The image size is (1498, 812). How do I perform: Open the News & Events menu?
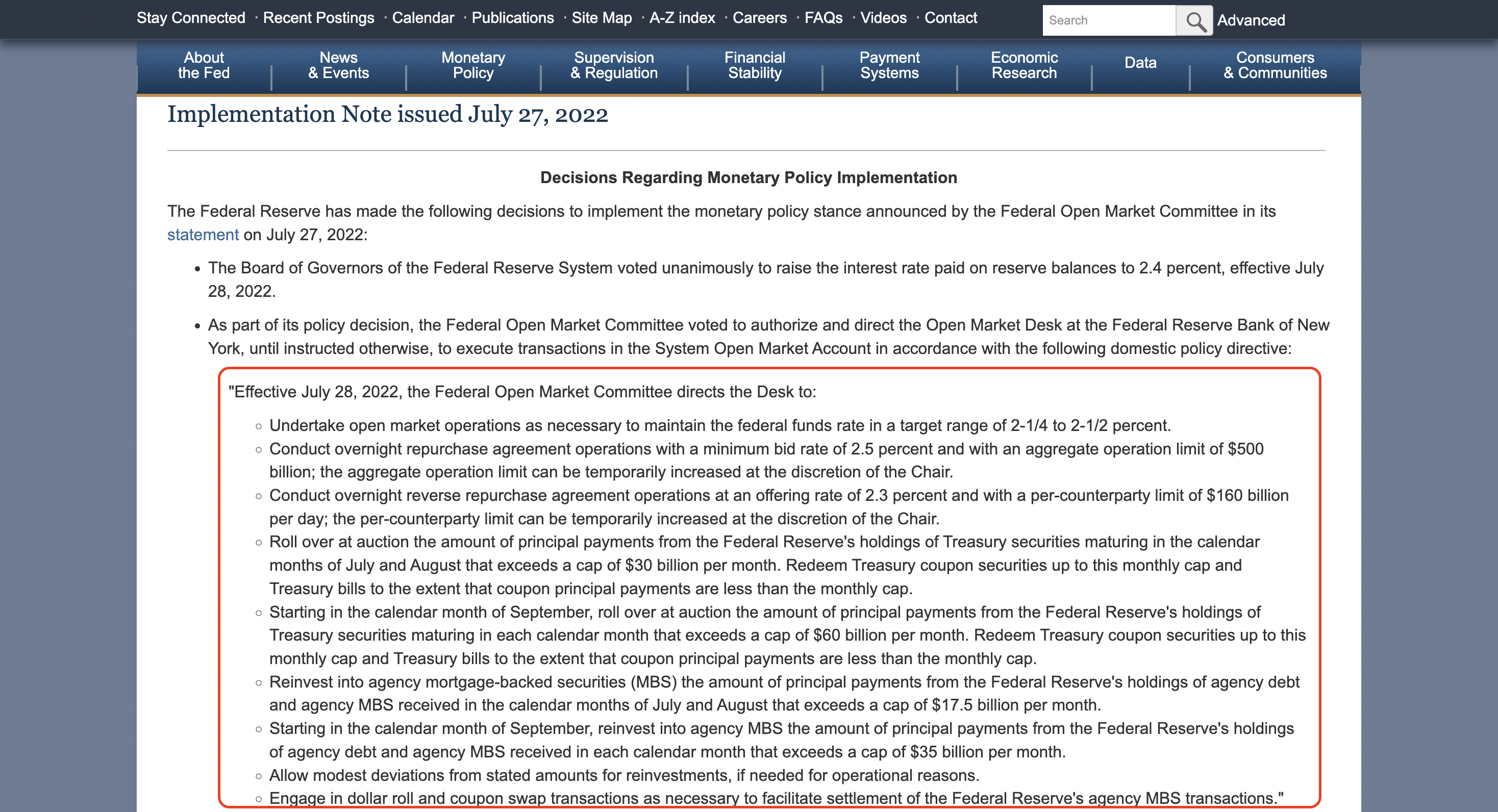point(338,65)
